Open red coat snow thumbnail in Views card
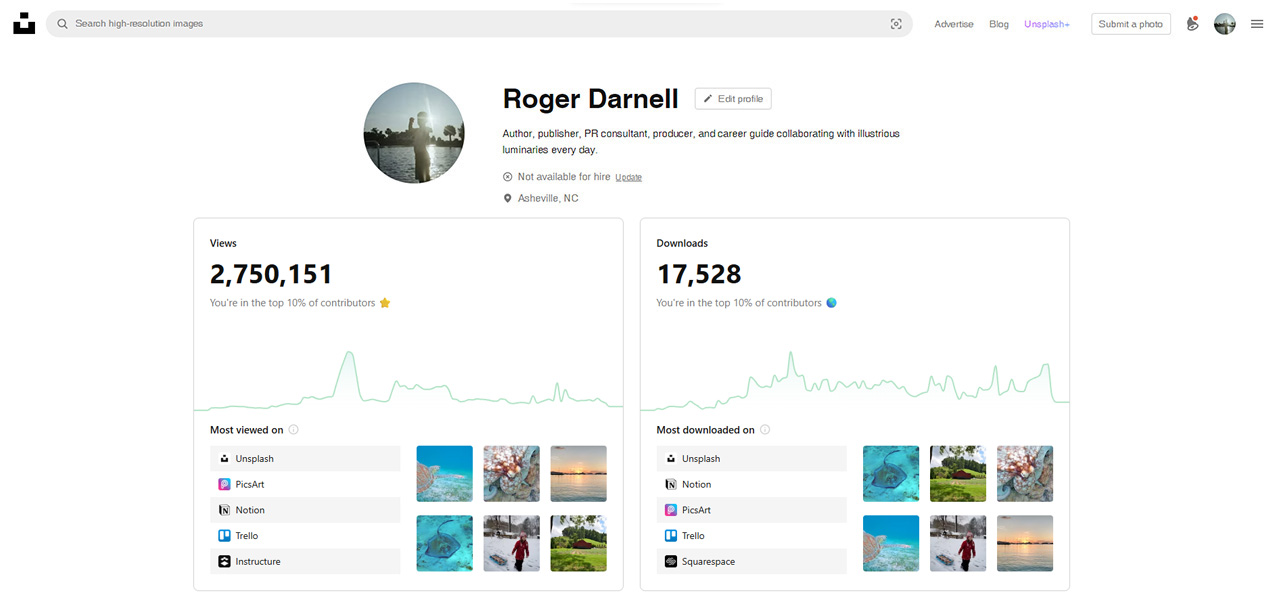 click(512, 543)
